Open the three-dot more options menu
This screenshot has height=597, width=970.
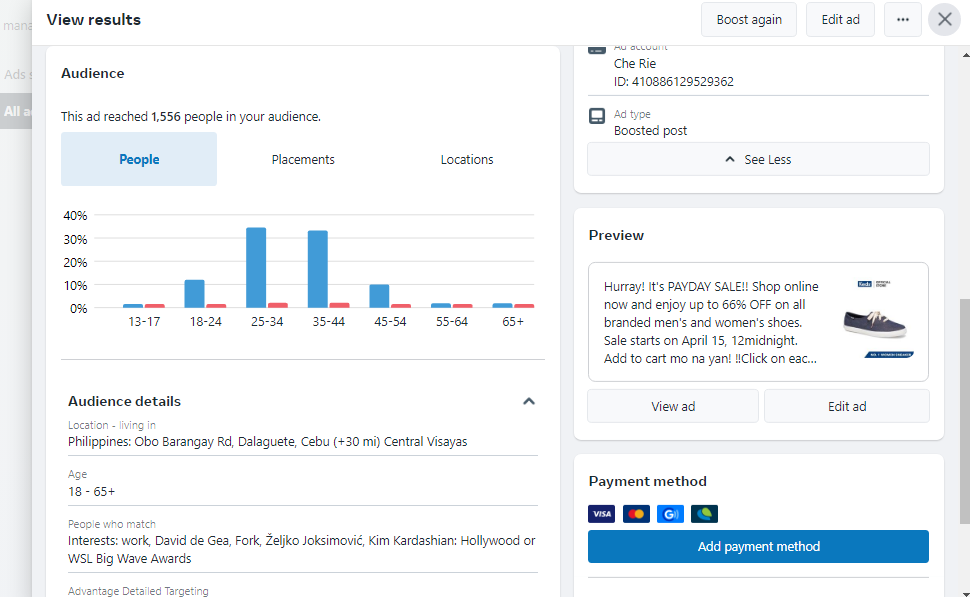pyautogui.click(x=903, y=20)
